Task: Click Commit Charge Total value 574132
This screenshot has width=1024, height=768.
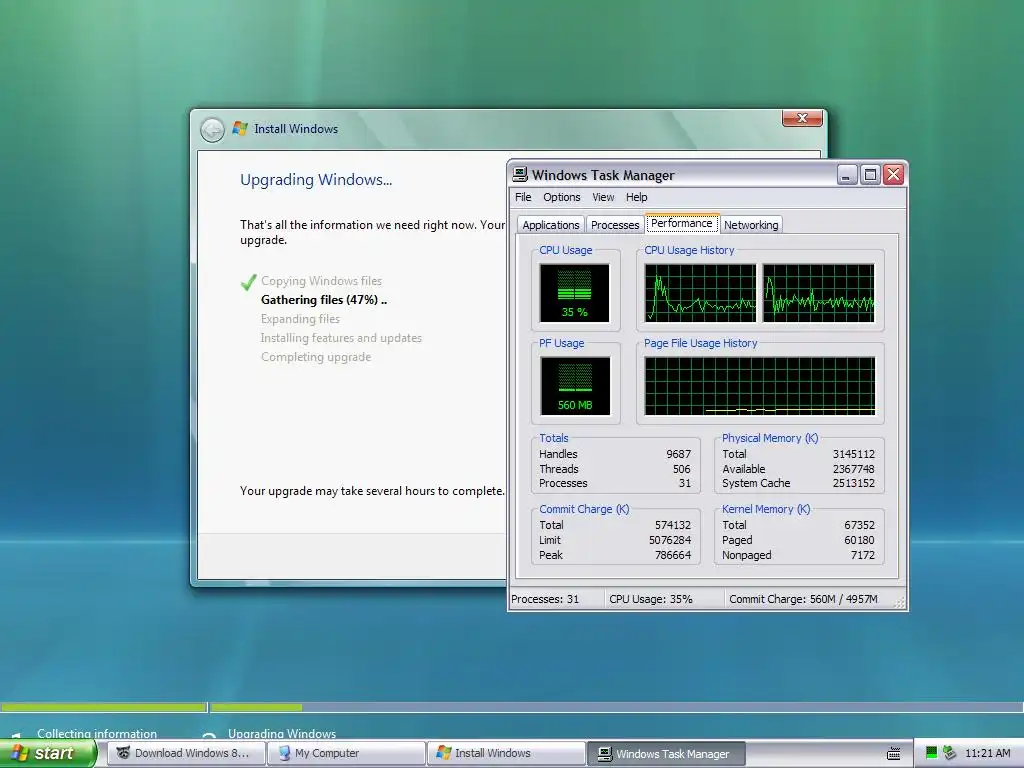Action: click(673, 525)
